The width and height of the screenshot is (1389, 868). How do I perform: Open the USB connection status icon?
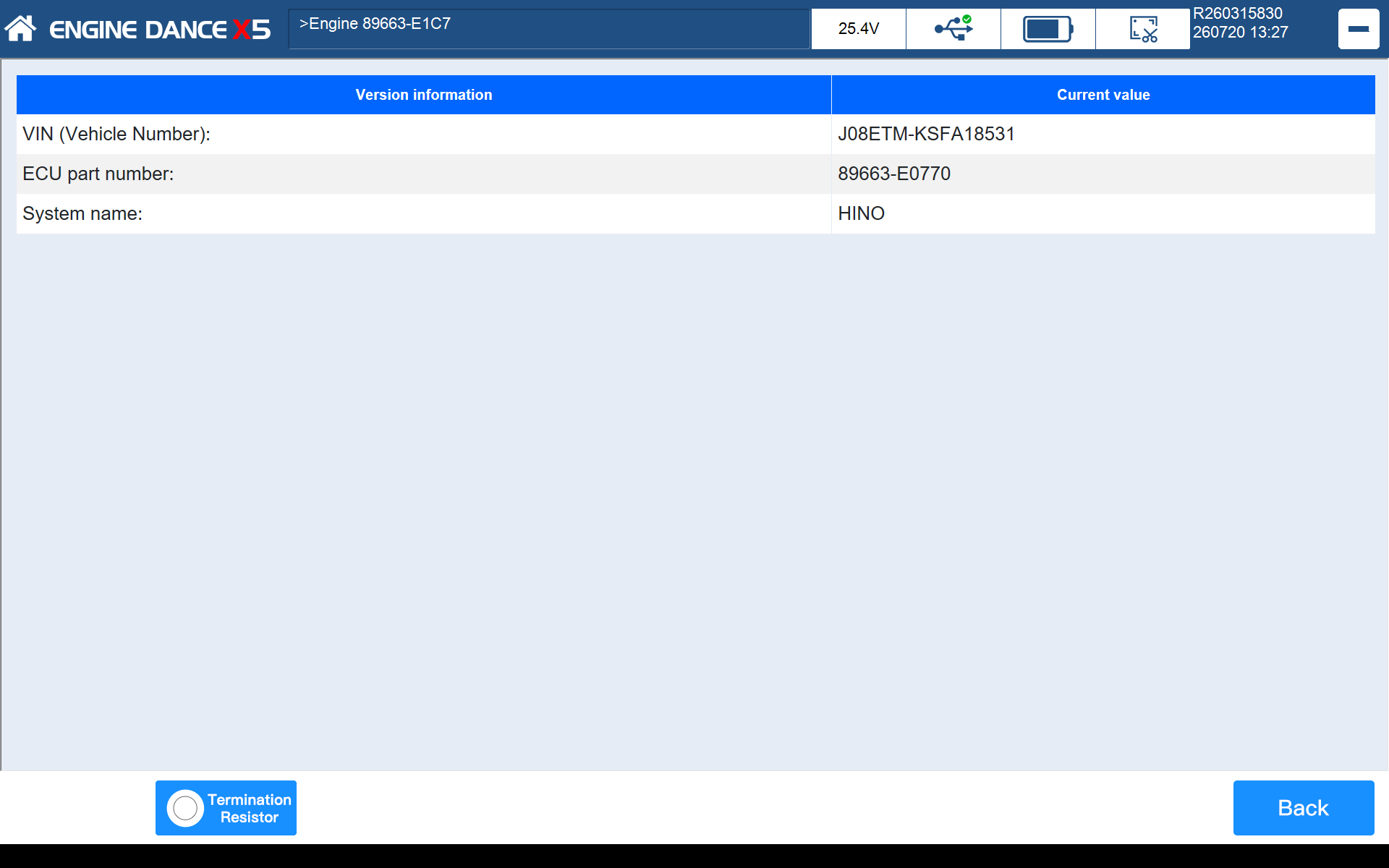tap(953, 29)
